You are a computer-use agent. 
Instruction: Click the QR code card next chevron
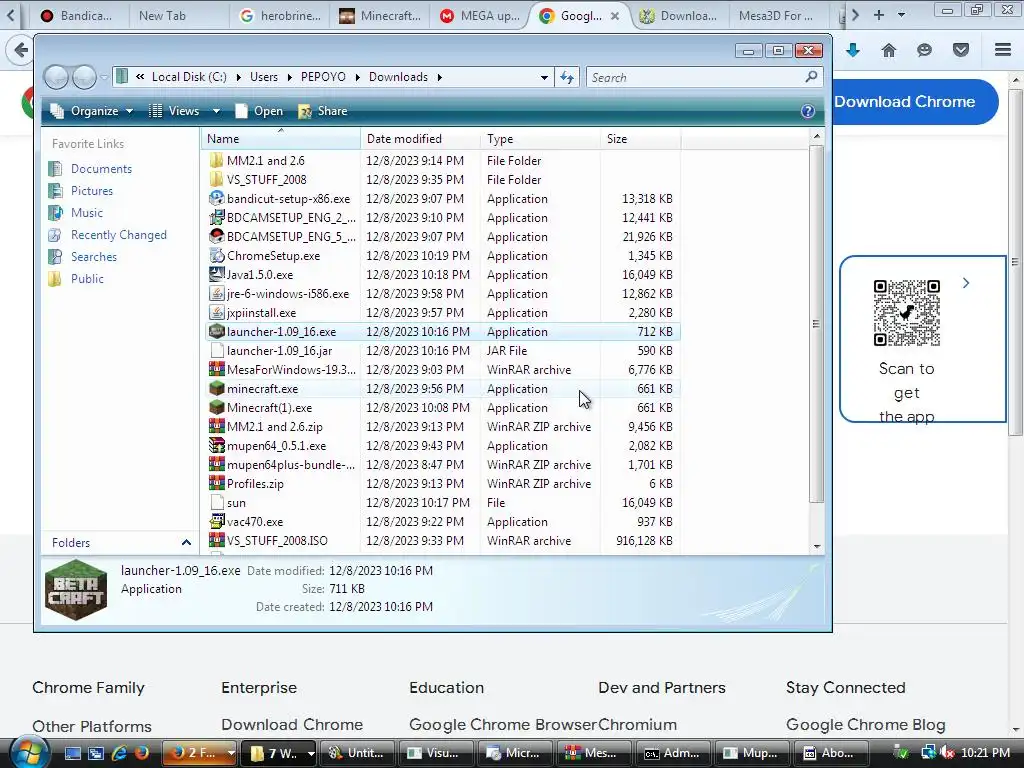(x=966, y=283)
